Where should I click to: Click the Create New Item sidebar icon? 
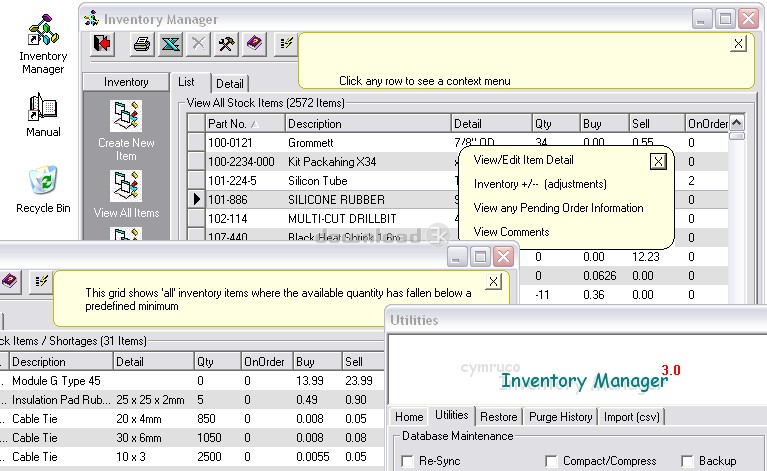(x=126, y=116)
